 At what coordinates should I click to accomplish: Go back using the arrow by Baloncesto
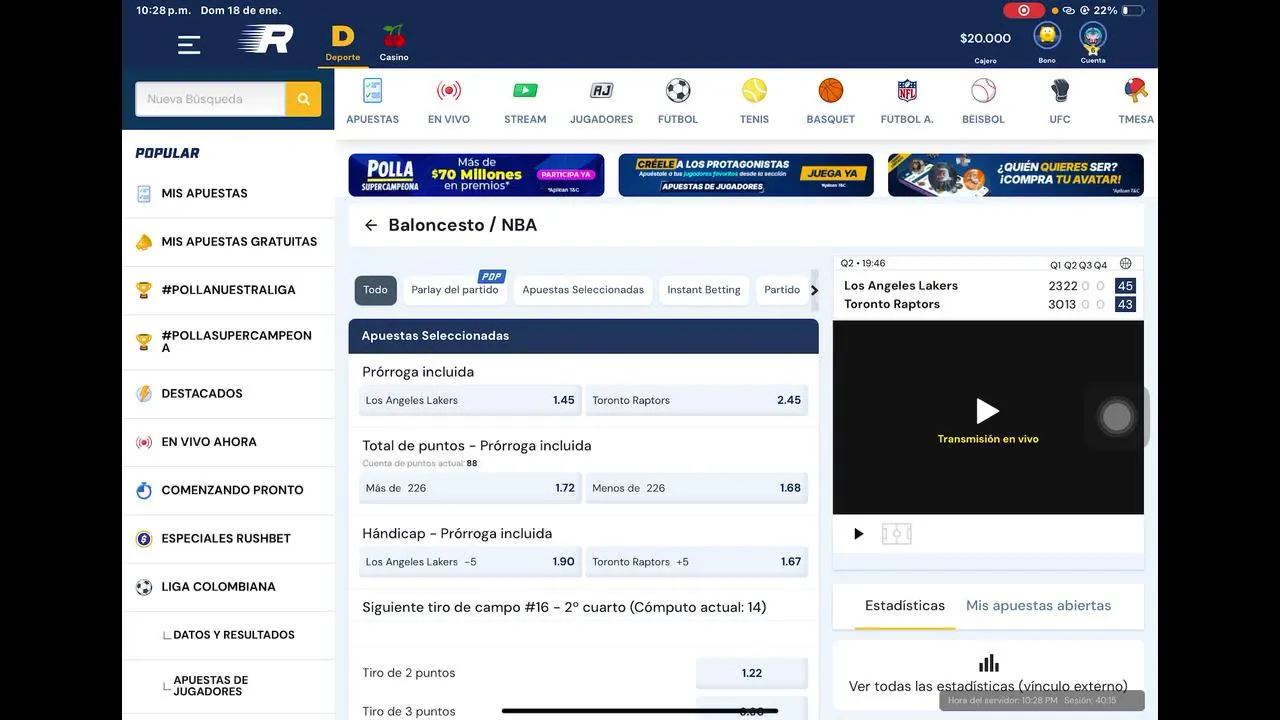[371, 225]
